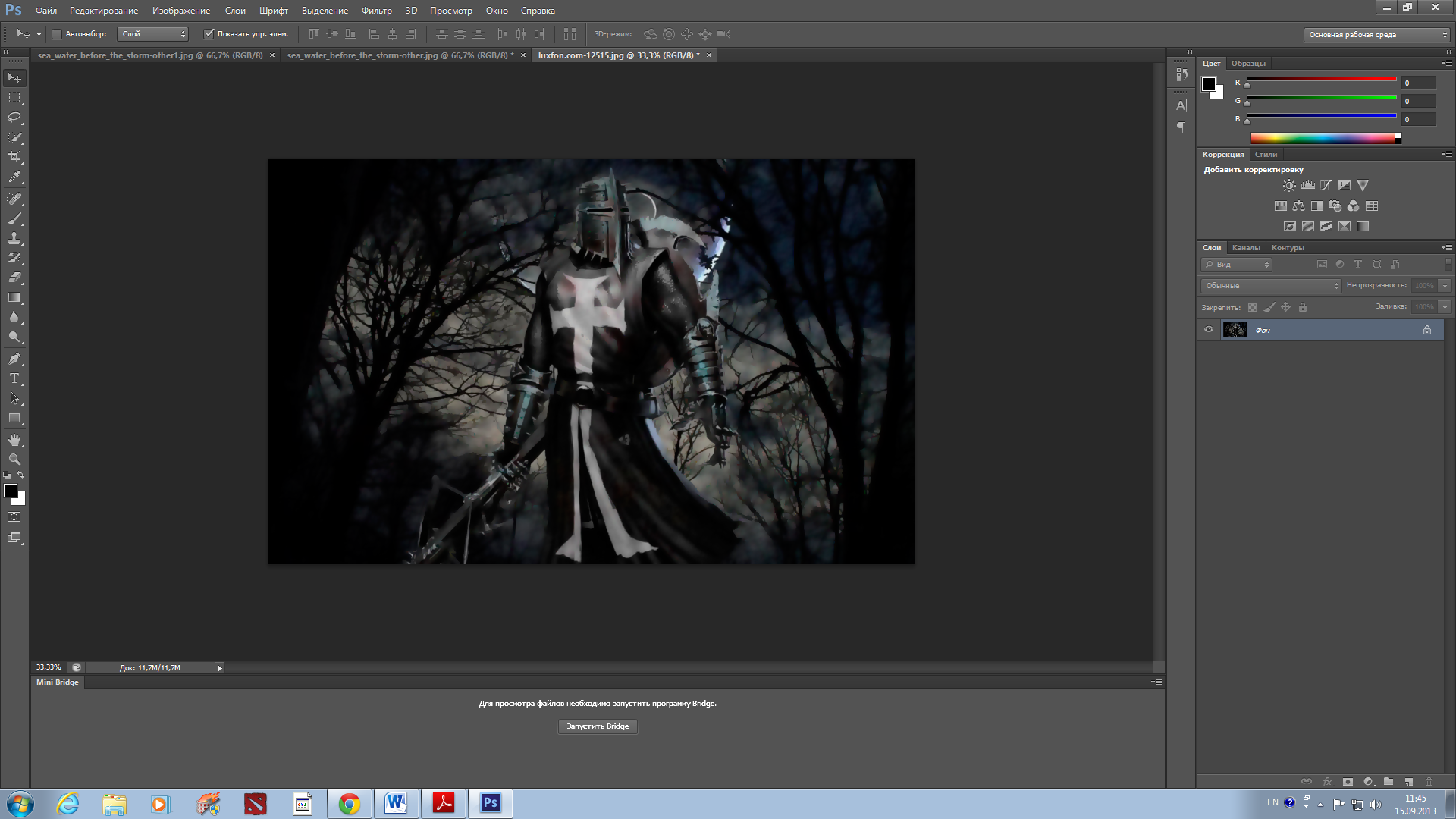Select the Eraser tool
Screen dimensions: 1456x819
pyautogui.click(x=14, y=278)
